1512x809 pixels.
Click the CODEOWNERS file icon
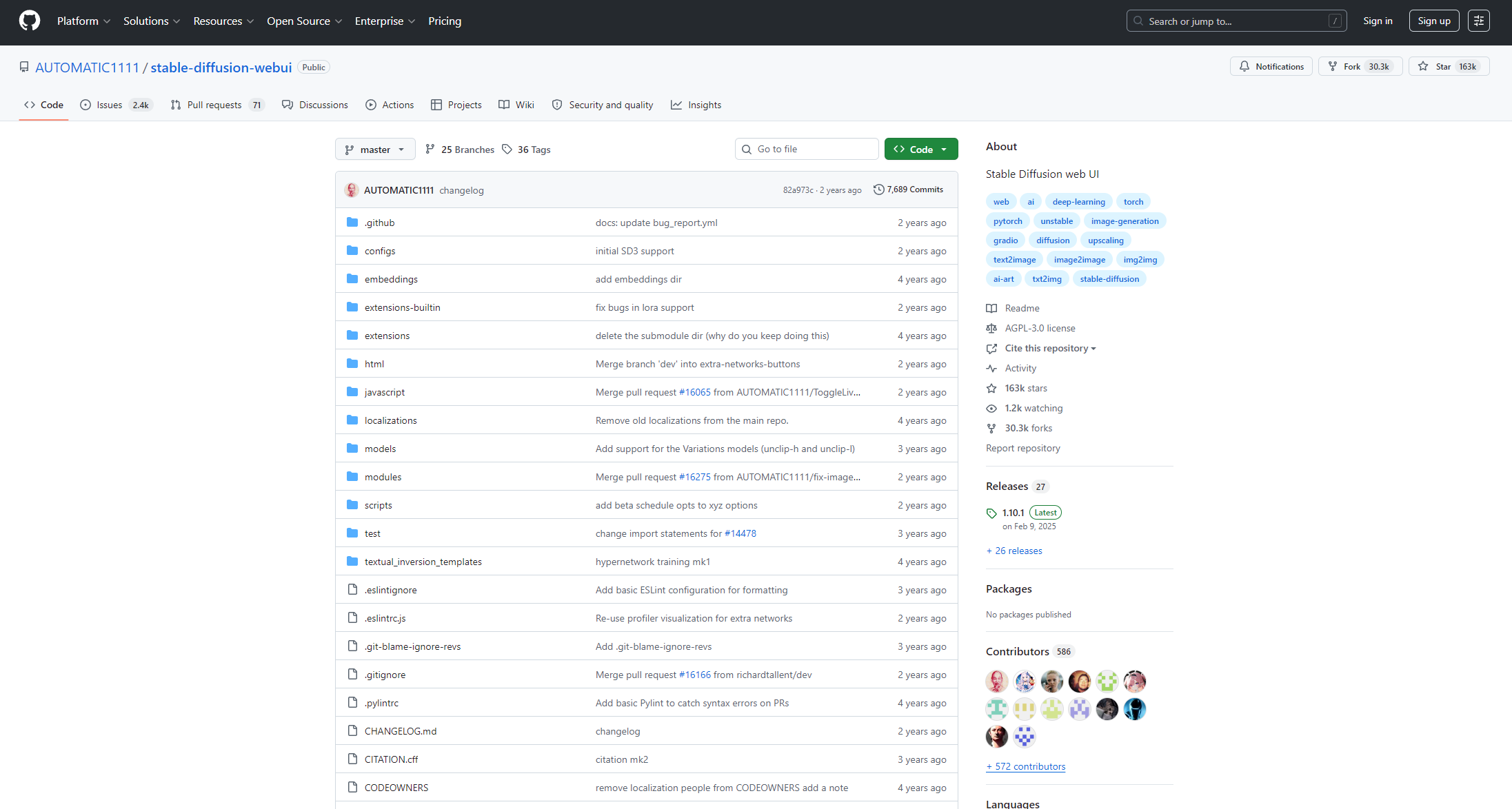click(352, 787)
